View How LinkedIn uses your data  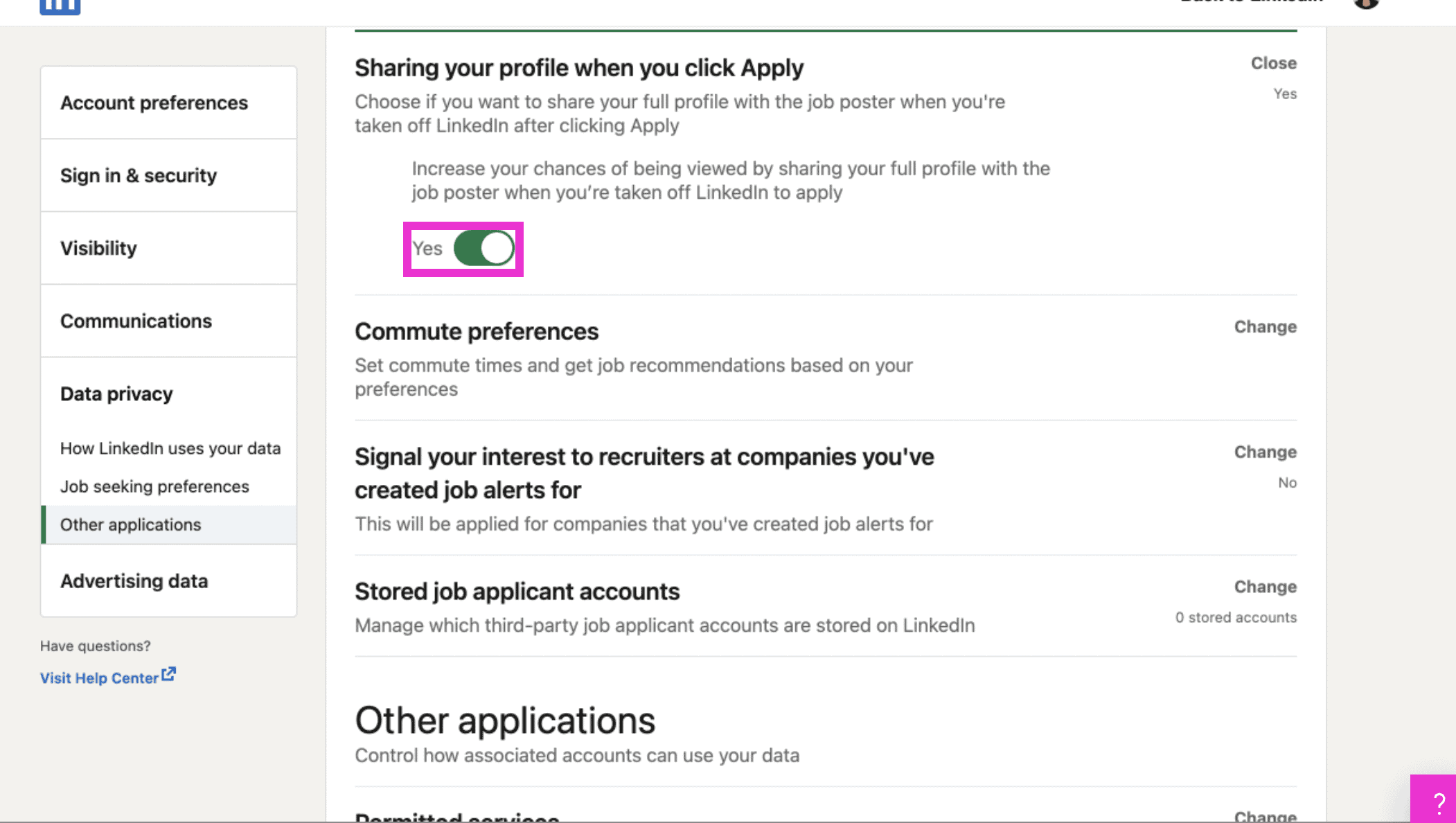[170, 448]
